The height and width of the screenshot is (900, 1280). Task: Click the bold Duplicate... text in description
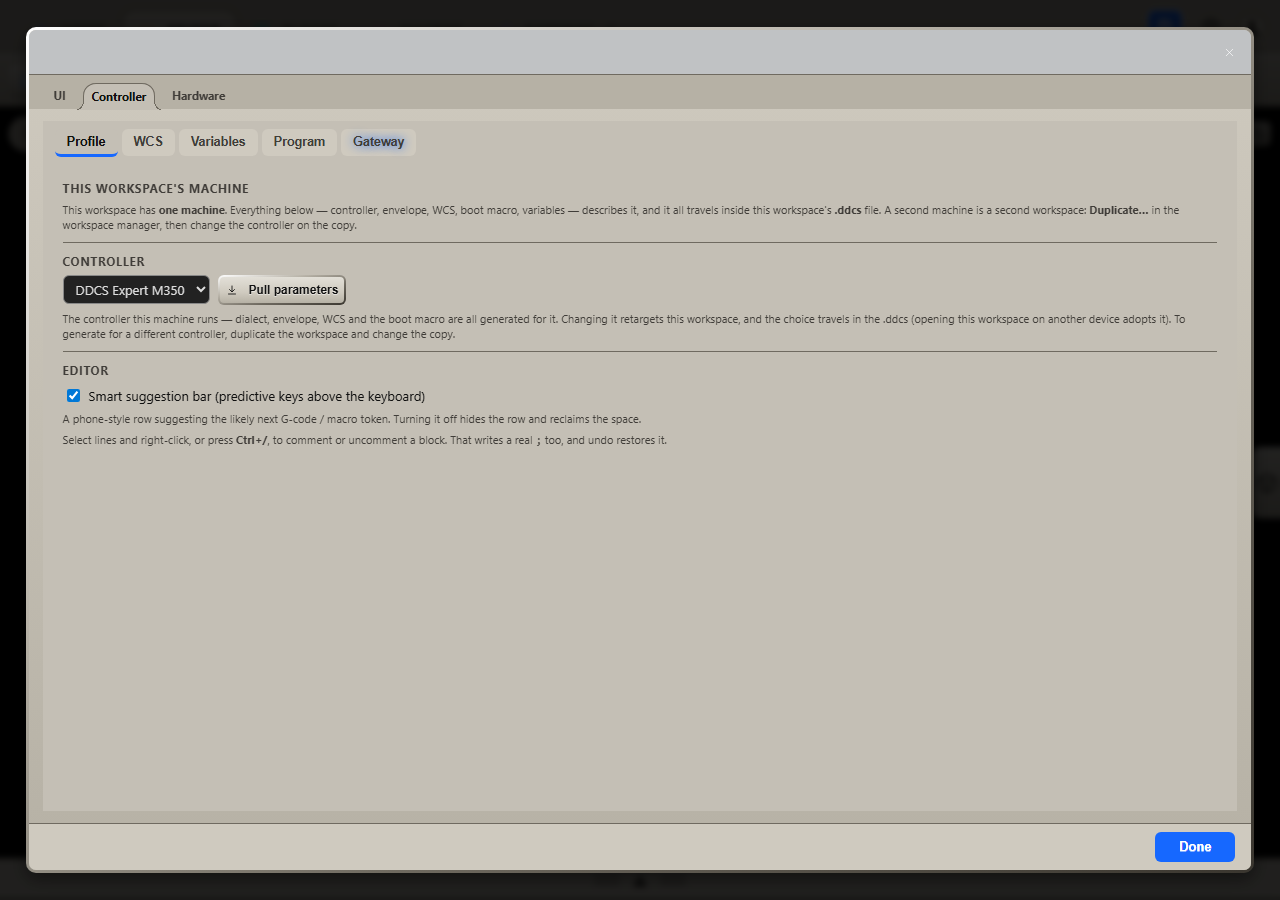click(1119, 210)
